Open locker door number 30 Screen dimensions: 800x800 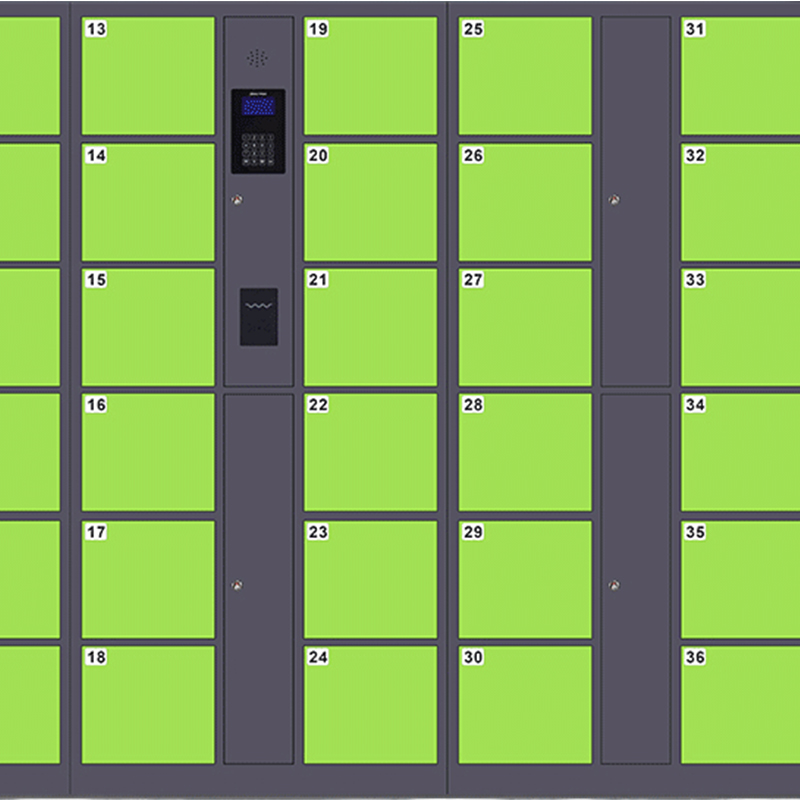[525, 705]
